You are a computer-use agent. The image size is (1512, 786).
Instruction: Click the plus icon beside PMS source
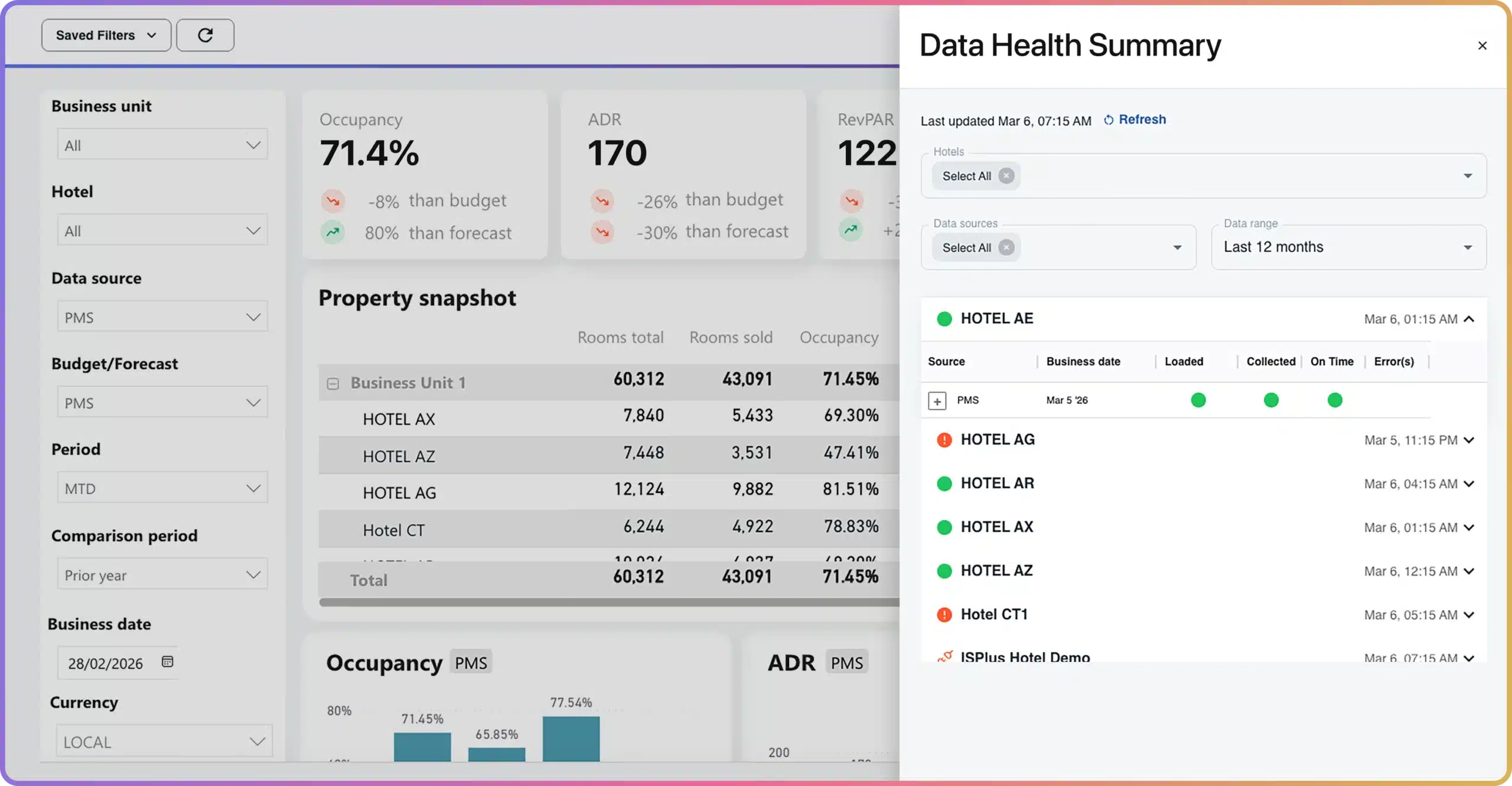[x=937, y=401]
